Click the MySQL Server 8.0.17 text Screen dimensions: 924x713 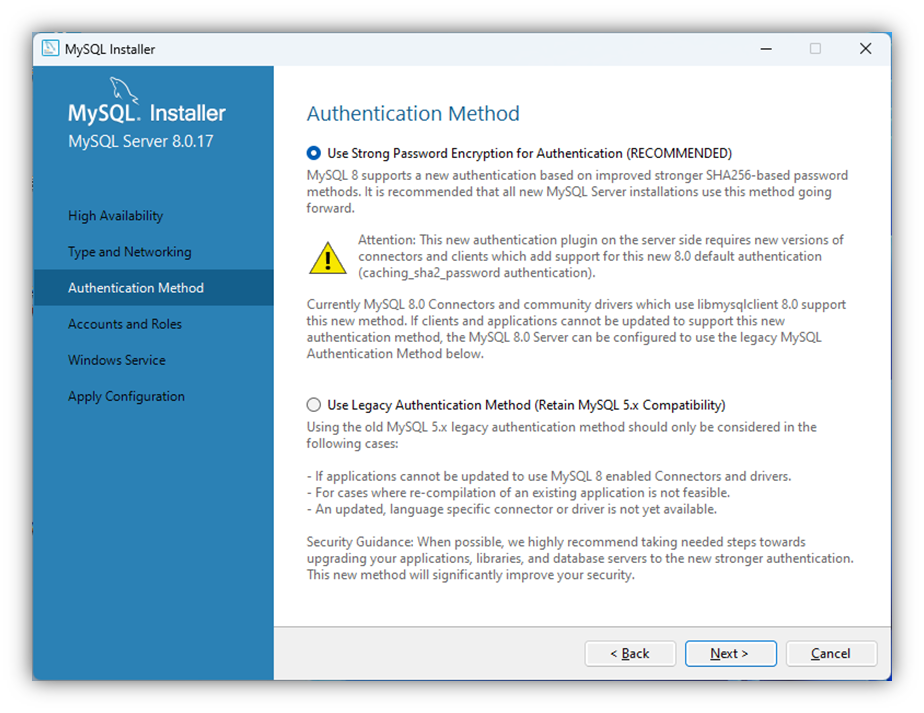(x=141, y=141)
